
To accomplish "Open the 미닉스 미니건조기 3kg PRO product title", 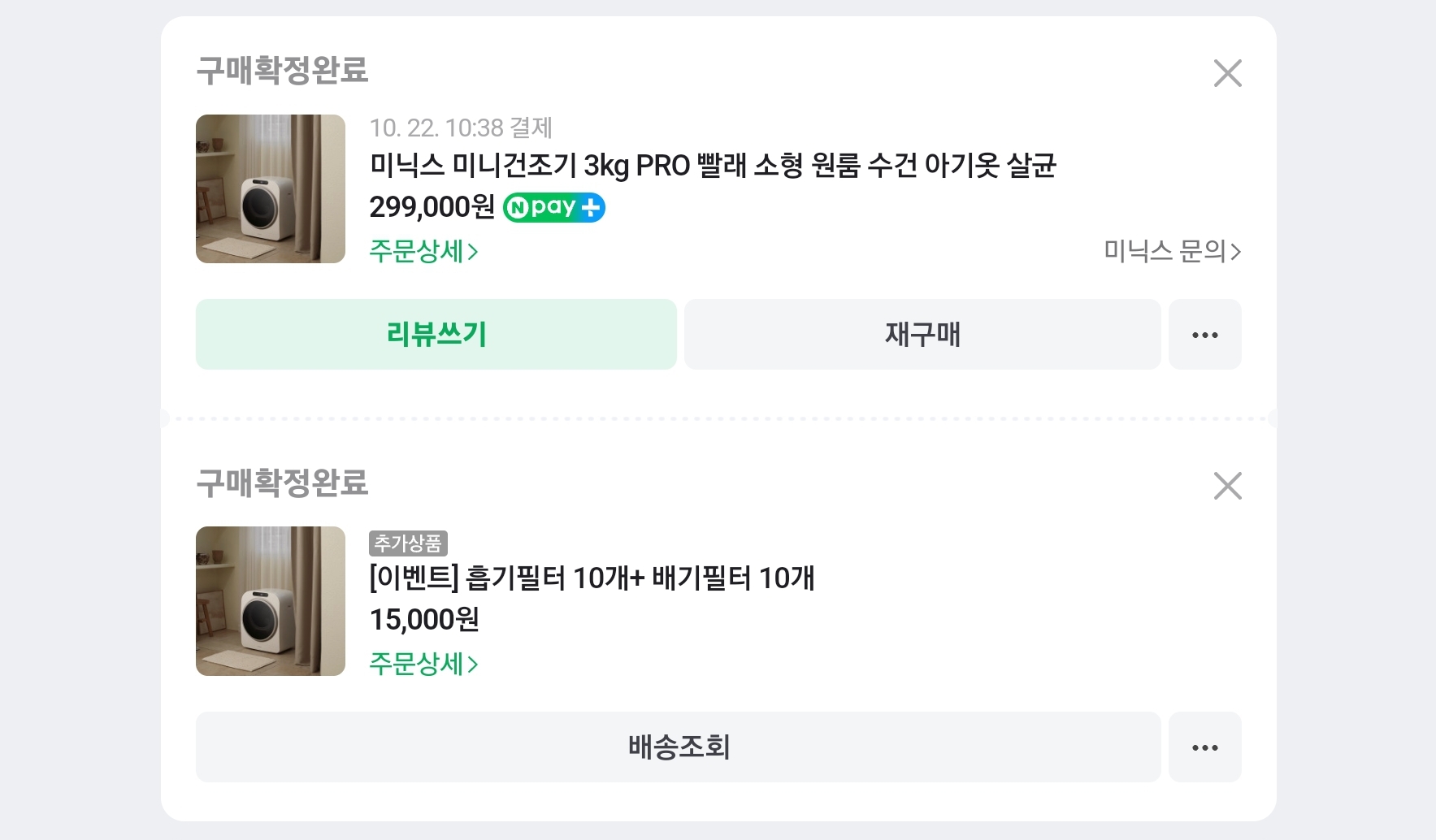I will (712, 166).
